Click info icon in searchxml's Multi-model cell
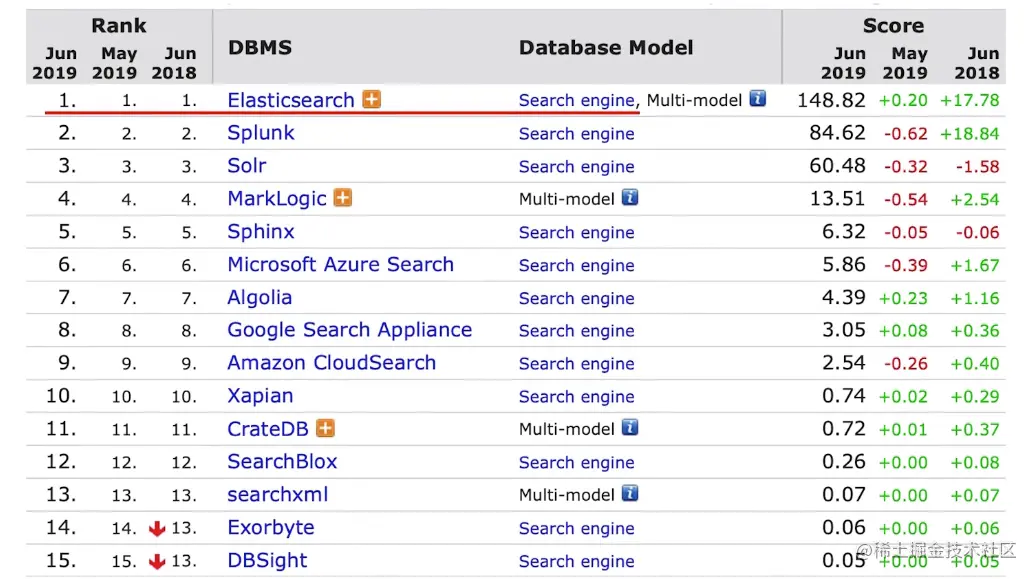Image resolution: width=1035 pixels, height=579 pixels. point(630,494)
